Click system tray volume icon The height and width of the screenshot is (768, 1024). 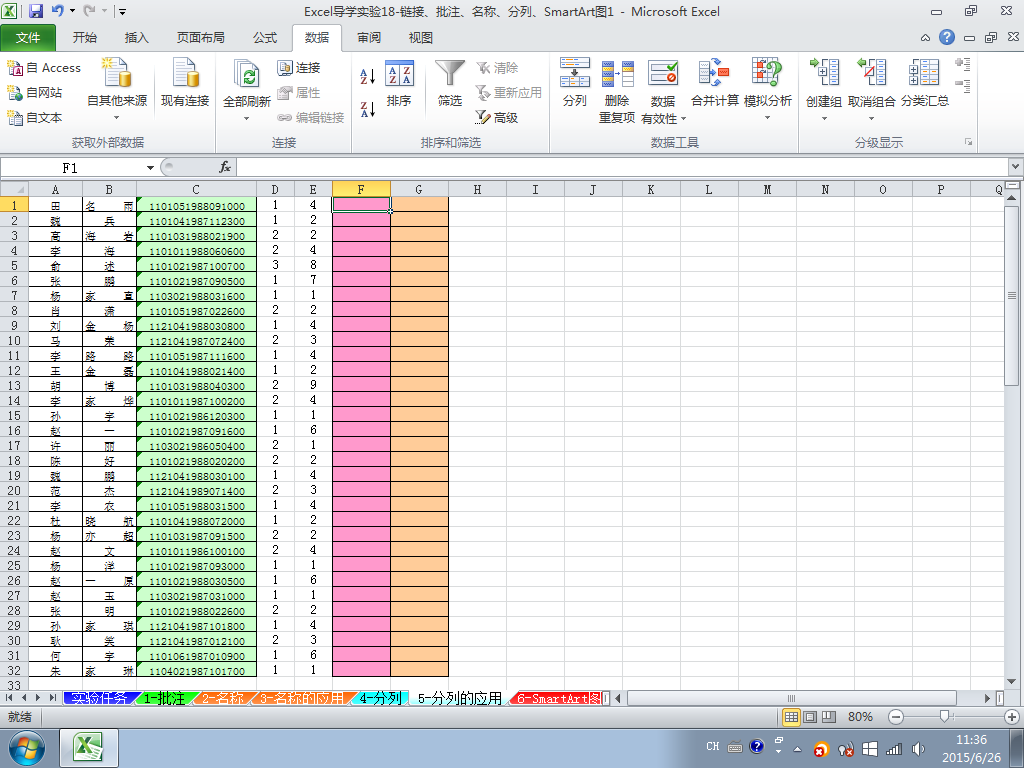pos(918,748)
